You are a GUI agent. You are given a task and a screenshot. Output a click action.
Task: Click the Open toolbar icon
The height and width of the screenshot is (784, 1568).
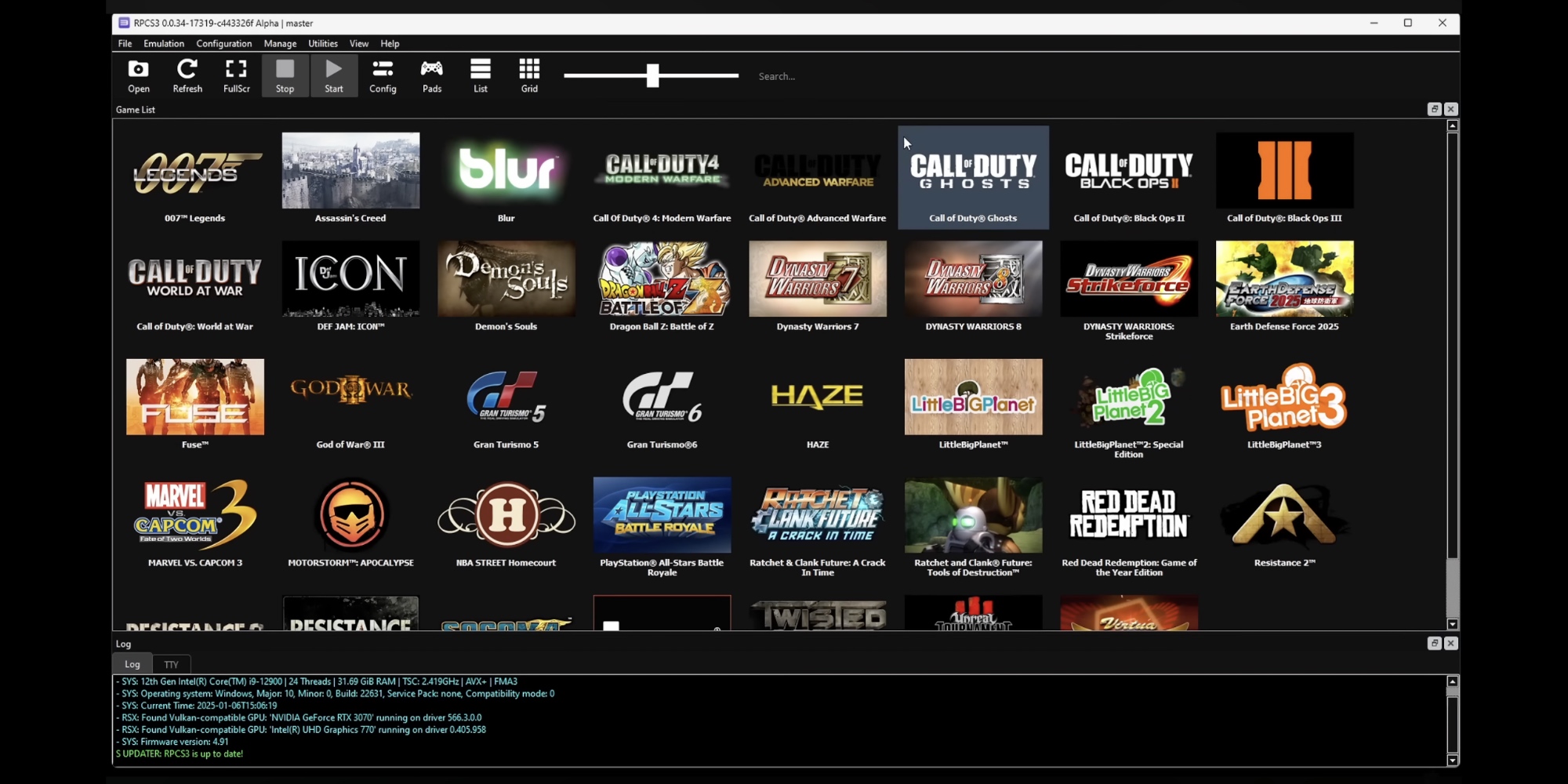(x=139, y=76)
